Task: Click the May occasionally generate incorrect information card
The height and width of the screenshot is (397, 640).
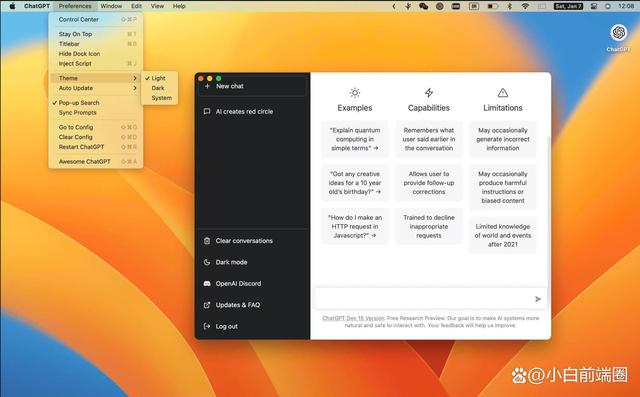Action: tap(503, 139)
